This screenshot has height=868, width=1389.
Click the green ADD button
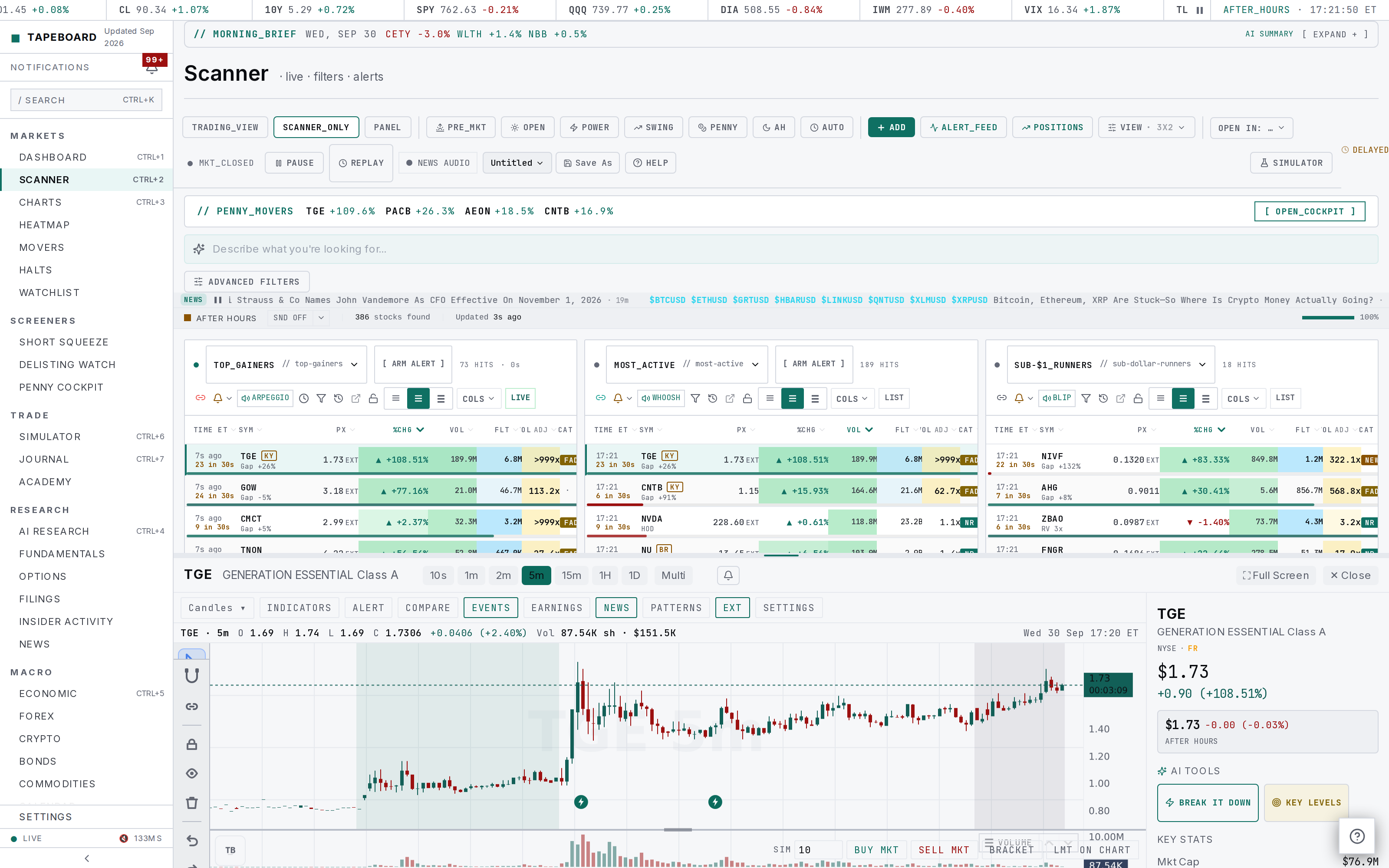click(x=892, y=128)
